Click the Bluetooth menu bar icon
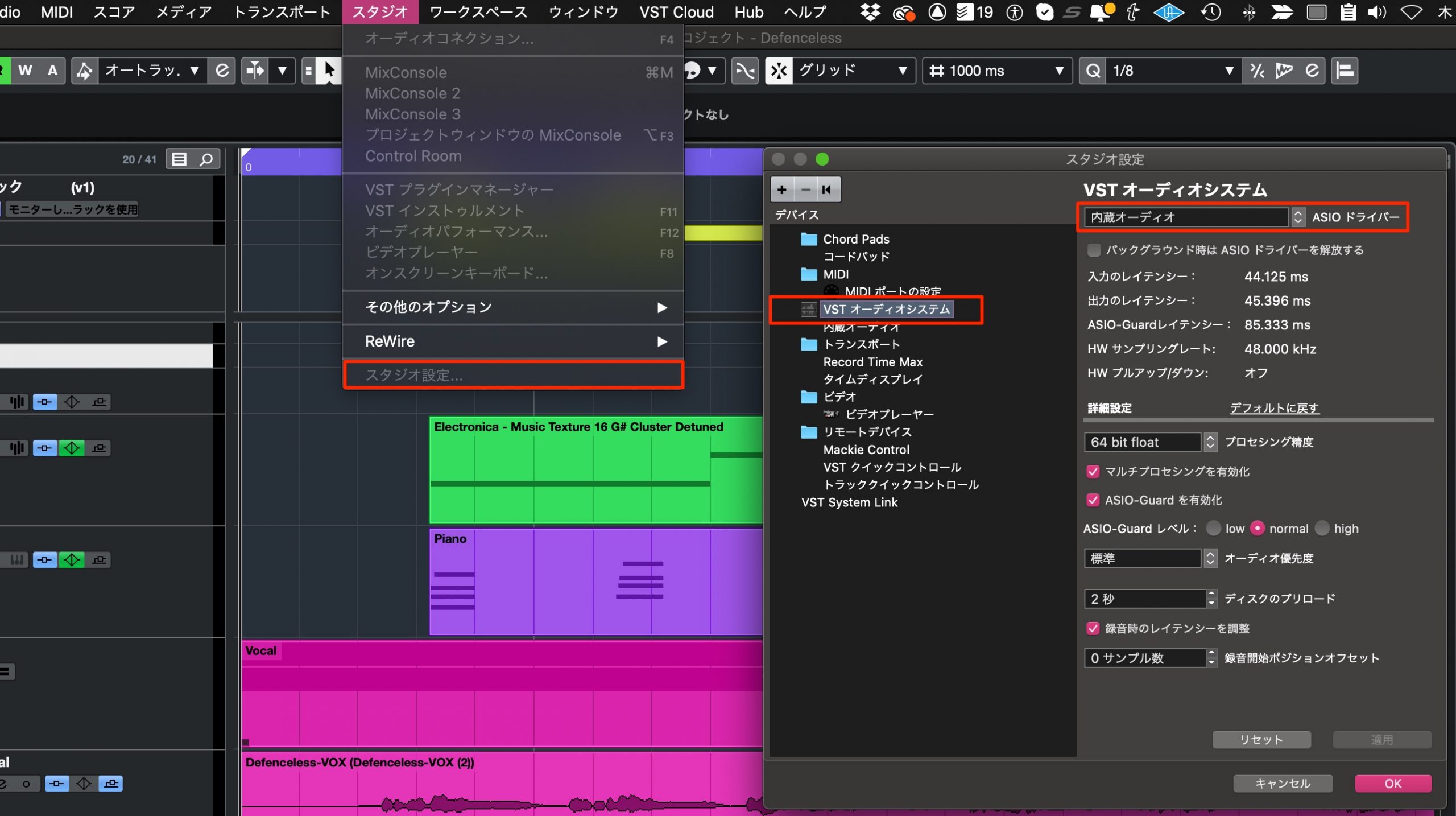 click(x=1249, y=12)
